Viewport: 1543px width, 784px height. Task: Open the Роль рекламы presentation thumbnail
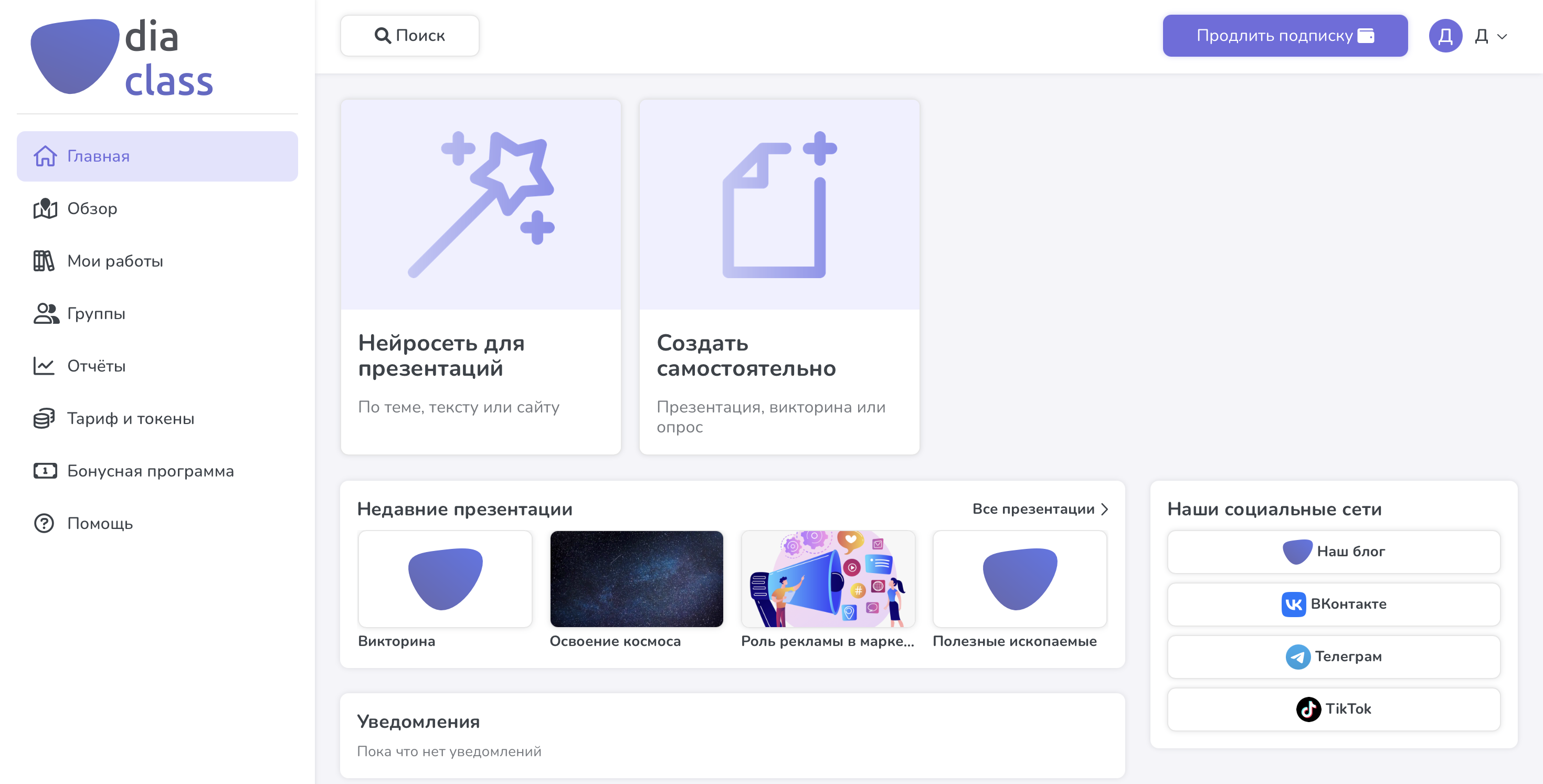tap(828, 579)
